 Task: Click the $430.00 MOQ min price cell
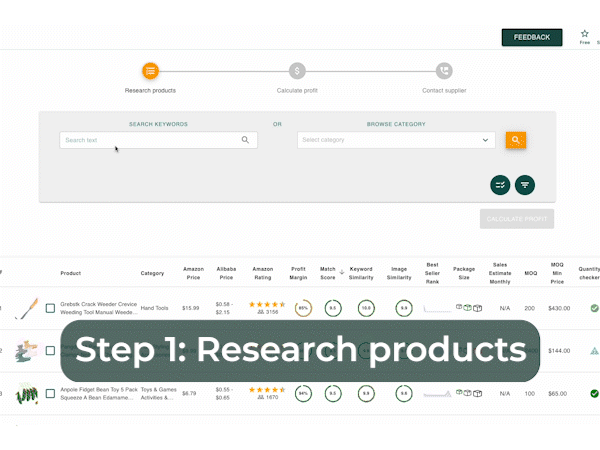[x=559, y=308]
